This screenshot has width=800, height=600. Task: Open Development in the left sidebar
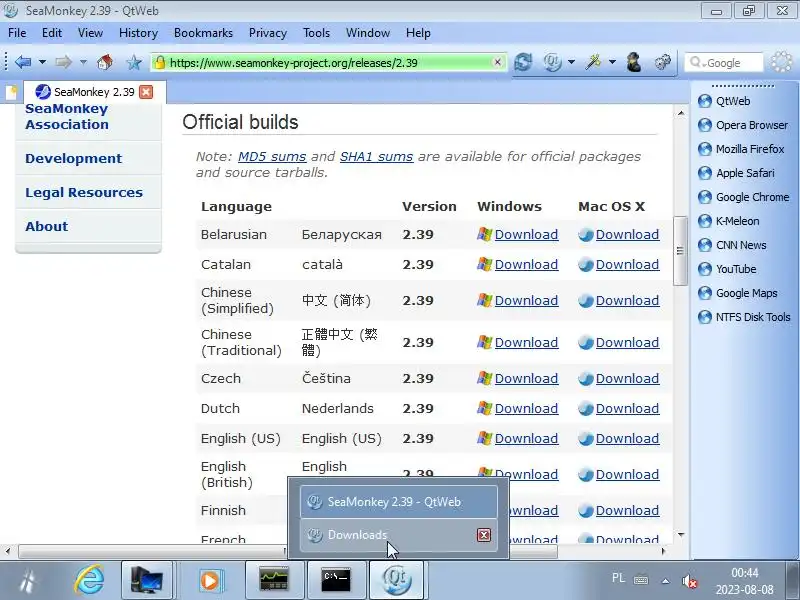point(73,158)
